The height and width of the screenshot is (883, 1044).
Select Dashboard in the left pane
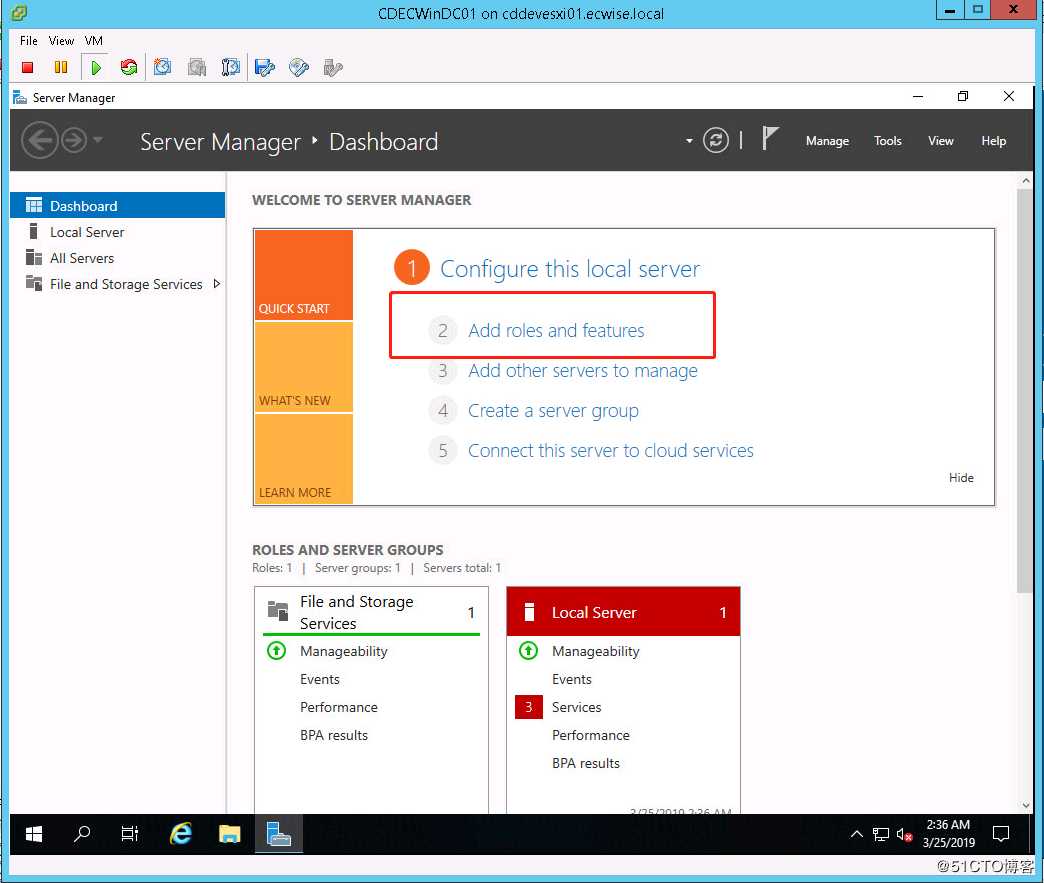117,205
